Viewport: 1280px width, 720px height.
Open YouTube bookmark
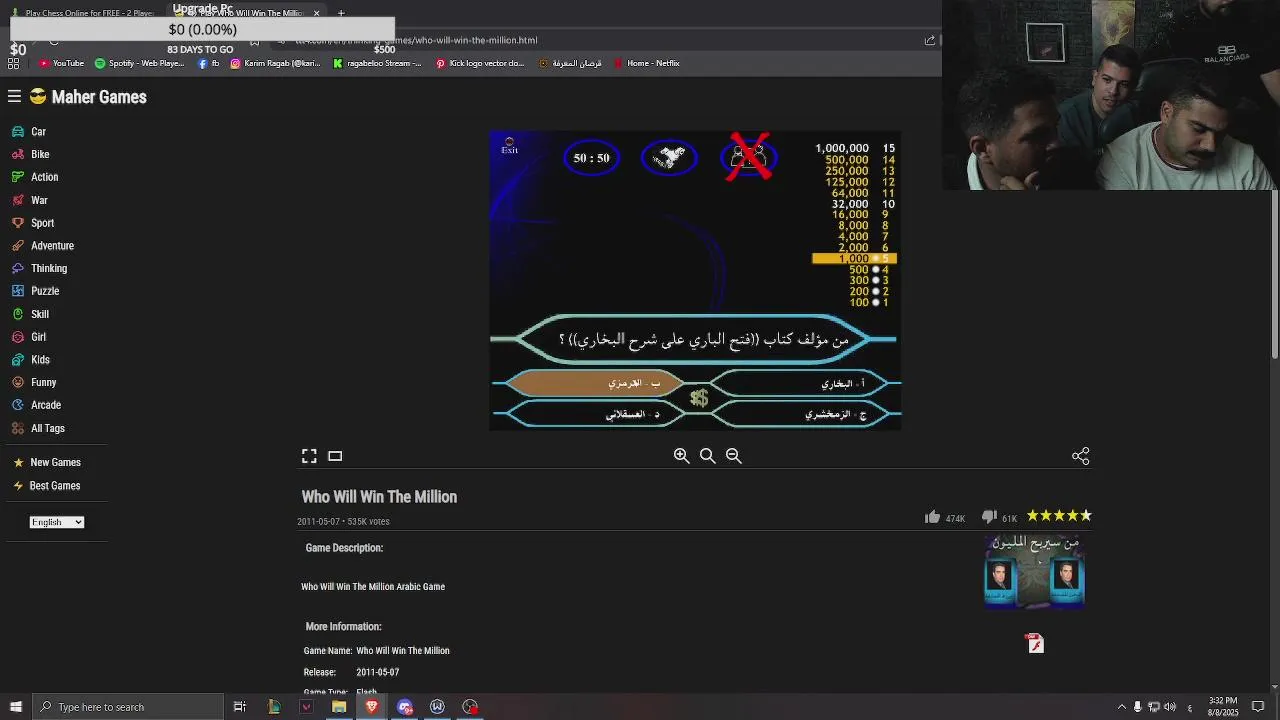61,63
